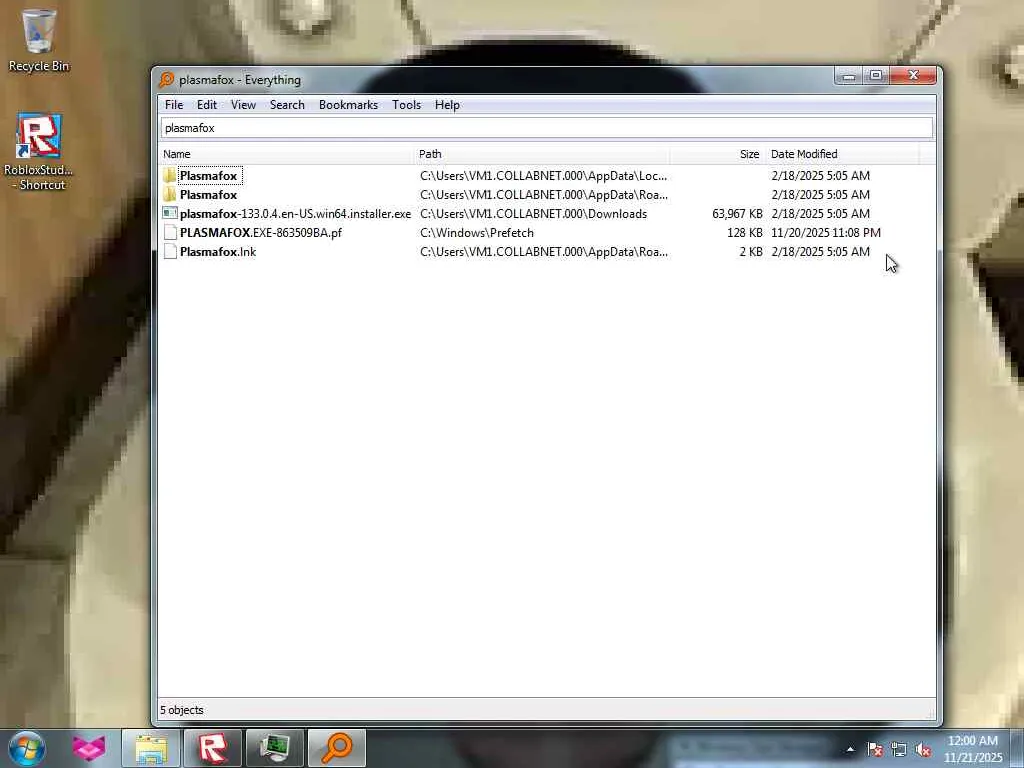
Task: Click the Downloads path of installer row
Action: 534,214
